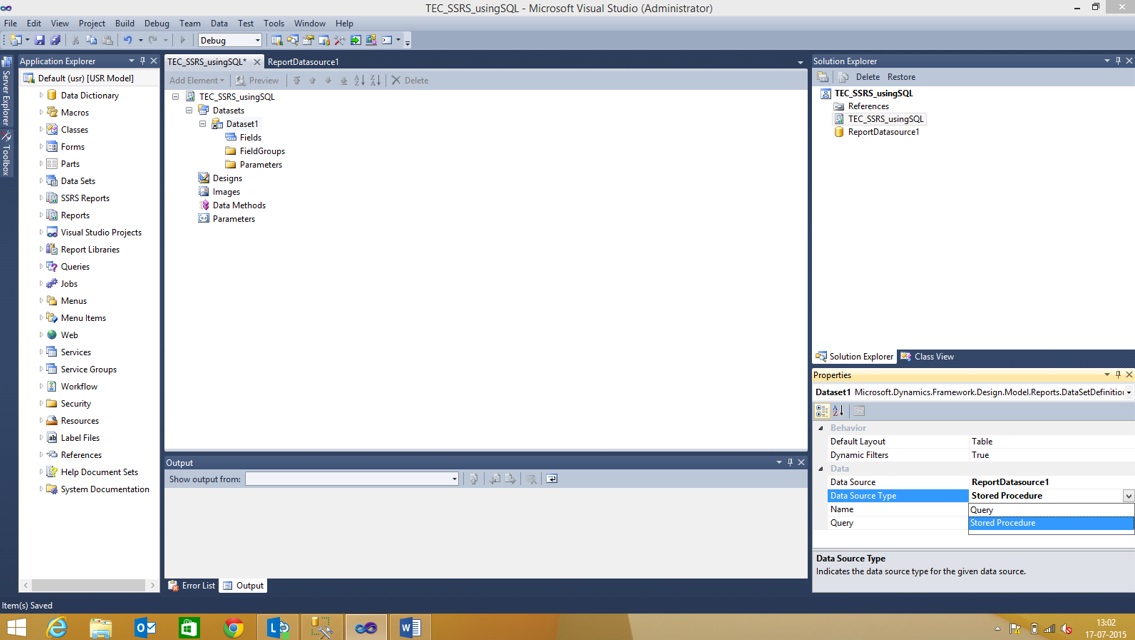This screenshot has height=640, width=1135.
Task: Open the Team menu
Action: coord(189,23)
